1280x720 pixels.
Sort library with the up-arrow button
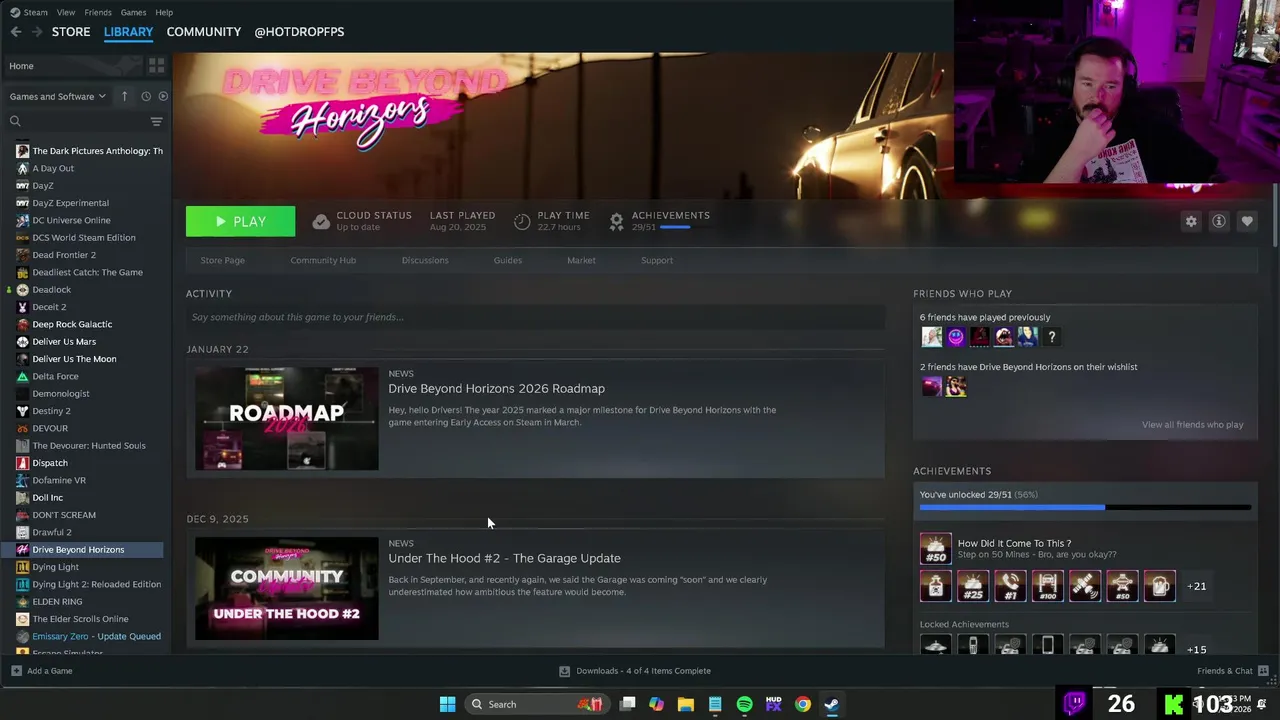[124, 96]
